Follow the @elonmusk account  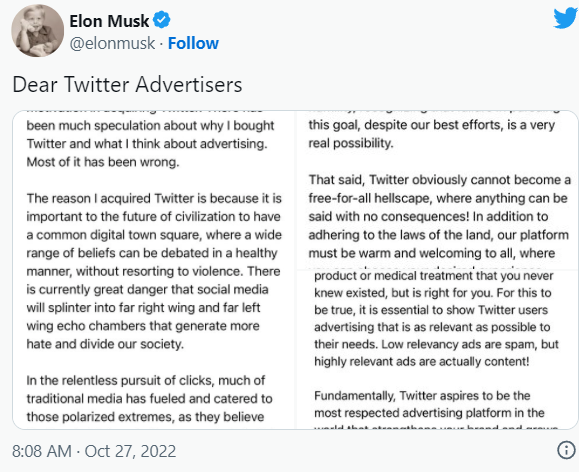193,43
